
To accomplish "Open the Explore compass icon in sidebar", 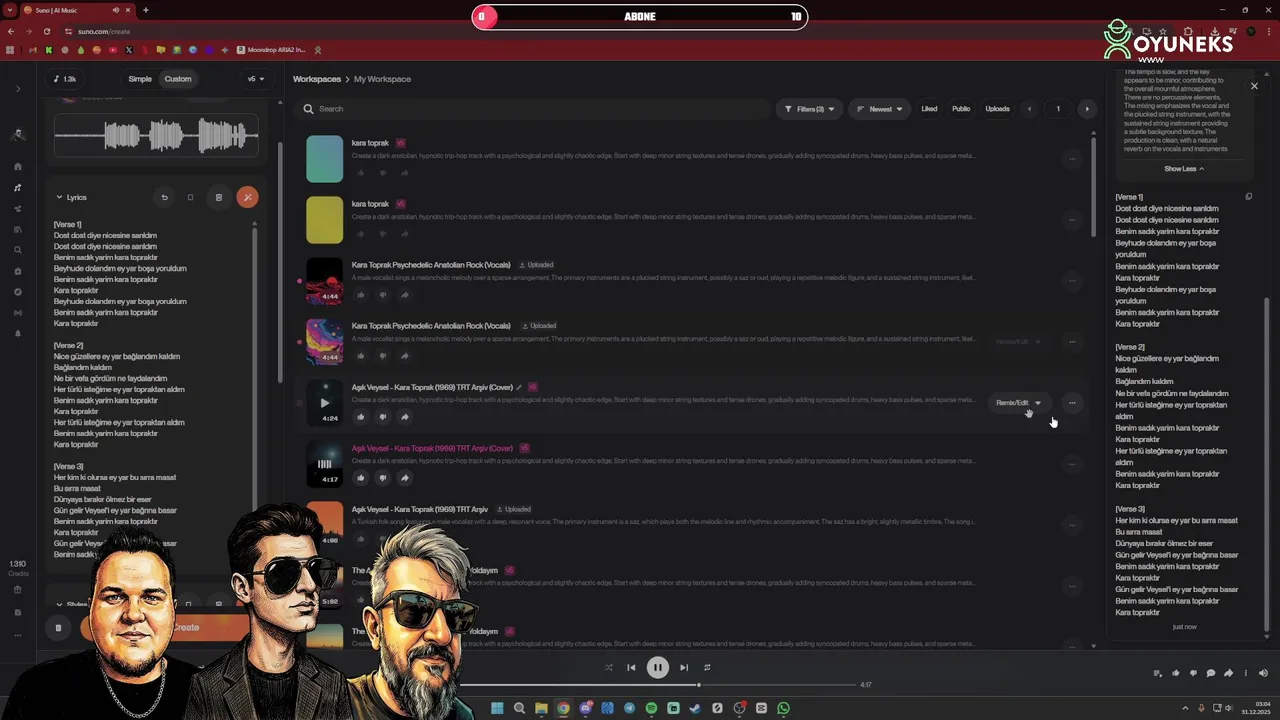I will click(17, 292).
